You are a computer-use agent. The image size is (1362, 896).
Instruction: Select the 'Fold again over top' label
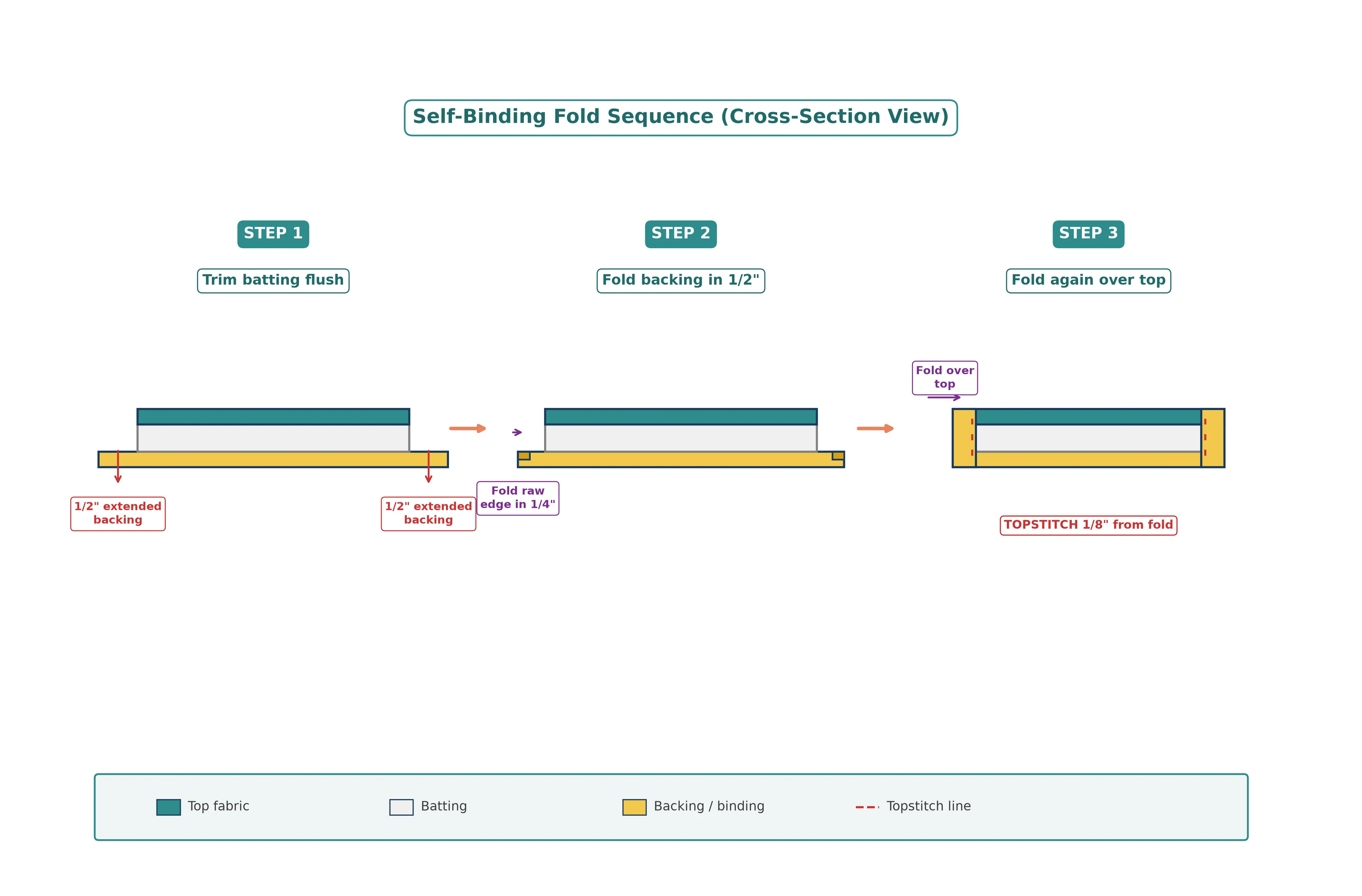click(1088, 281)
